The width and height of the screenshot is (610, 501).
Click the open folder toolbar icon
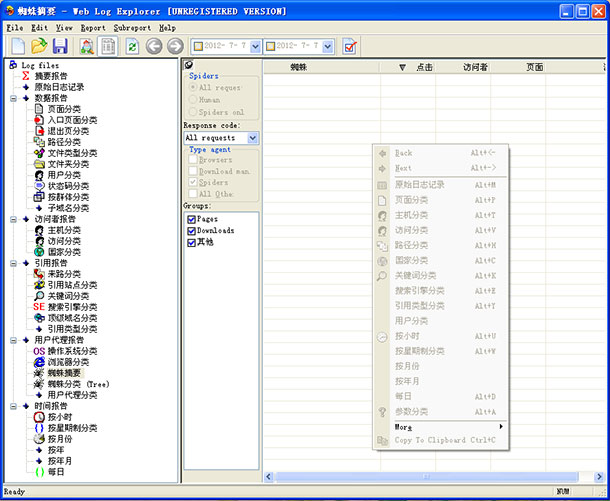tap(39, 47)
